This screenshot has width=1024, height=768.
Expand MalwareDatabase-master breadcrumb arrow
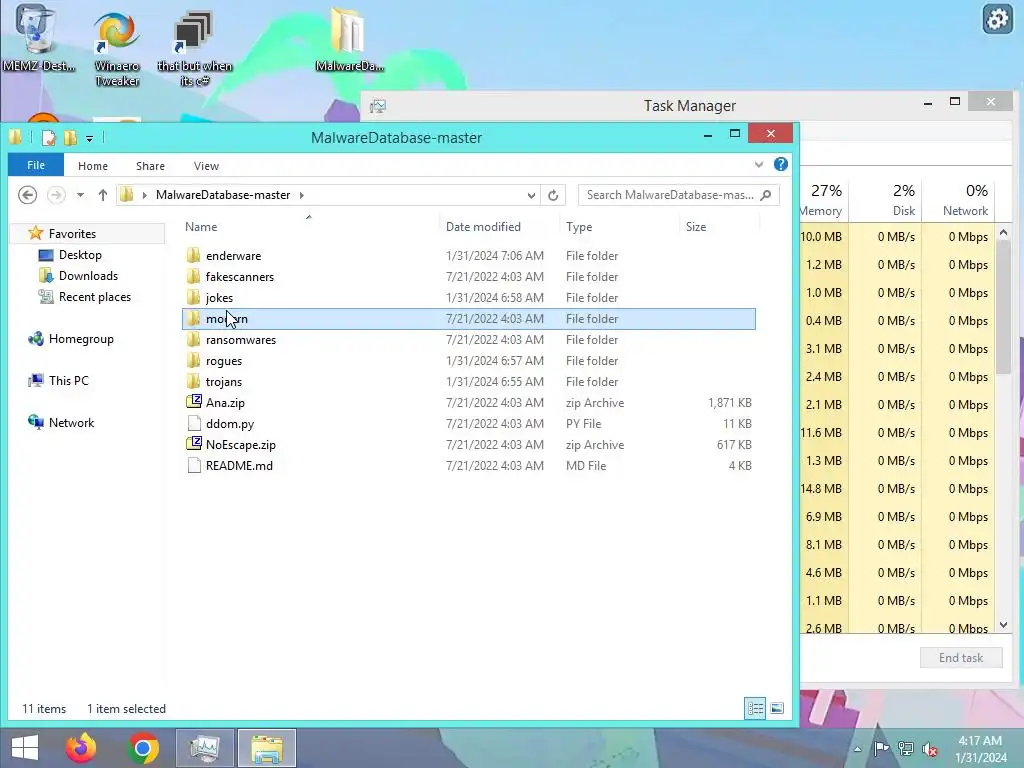pyautogui.click(x=302, y=195)
